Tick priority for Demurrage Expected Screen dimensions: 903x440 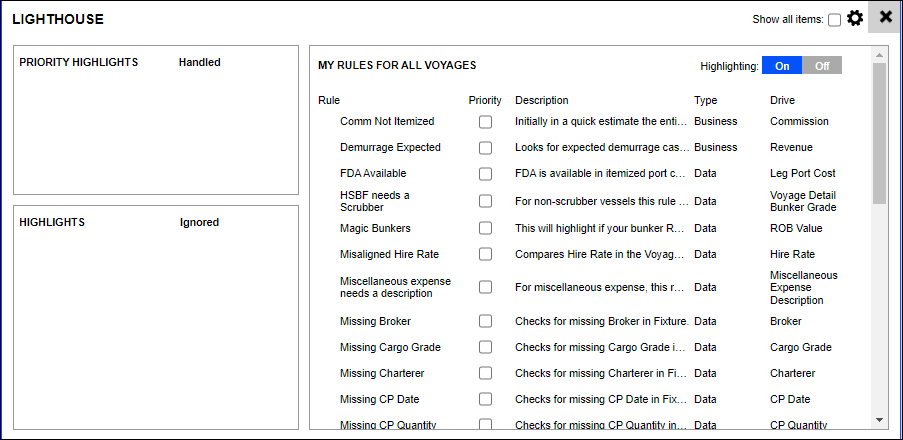(485, 148)
